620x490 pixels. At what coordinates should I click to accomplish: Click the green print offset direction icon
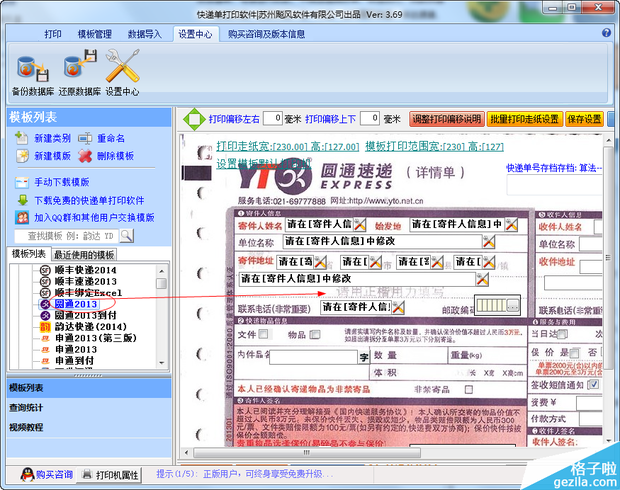194,119
